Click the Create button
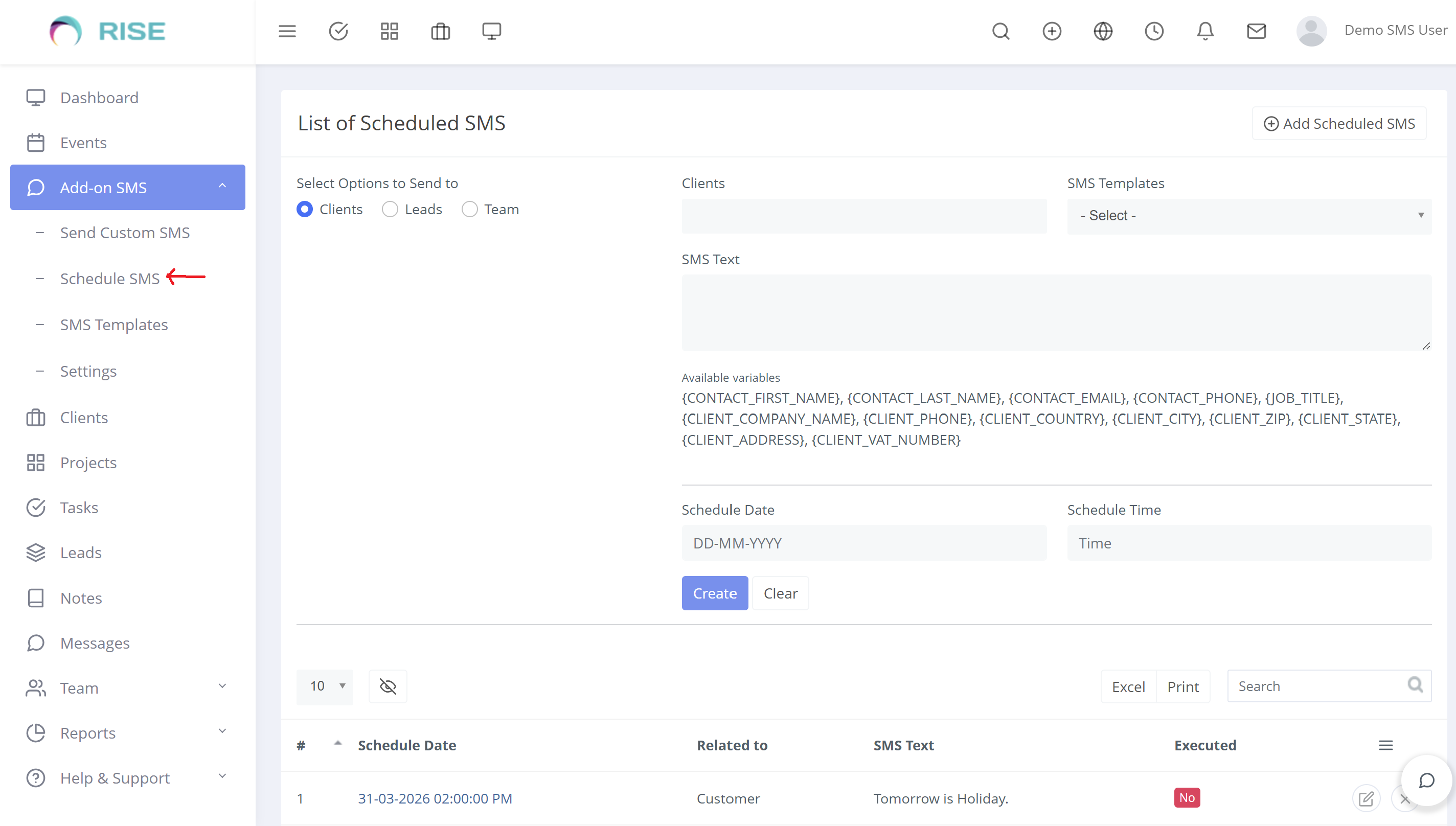Image resolution: width=1456 pixels, height=826 pixels. pyautogui.click(x=714, y=593)
